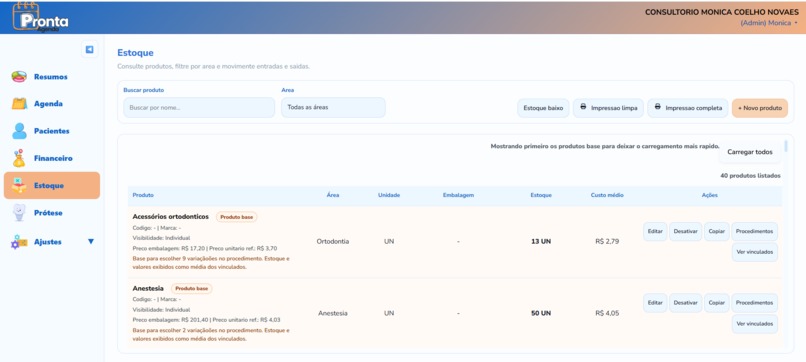The height and width of the screenshot is (362, 806).
Task: Open Prótese section
Action: point(51,213)
